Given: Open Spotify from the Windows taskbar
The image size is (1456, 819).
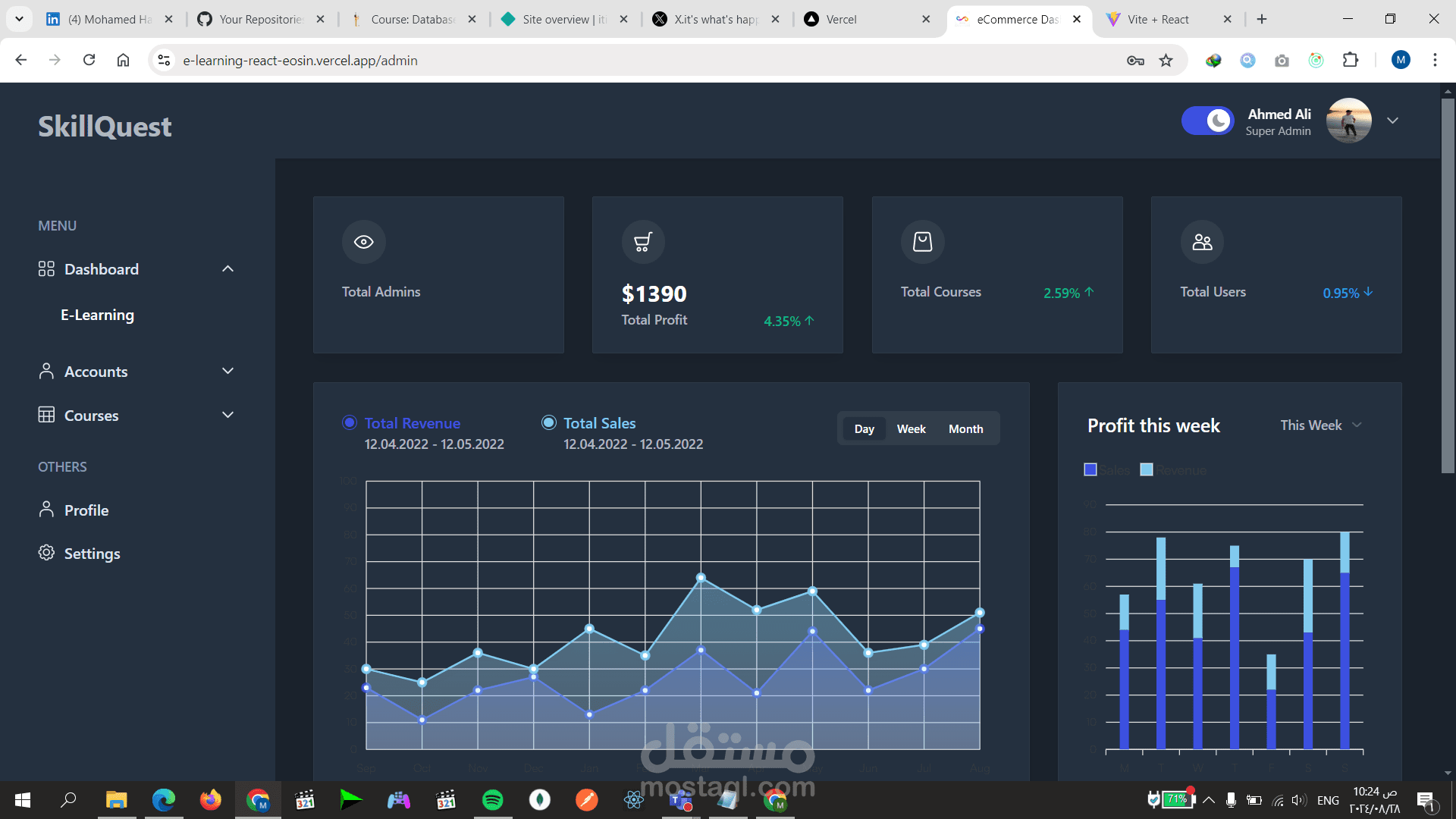Looking at the screenshot, I should pos(493,800).
